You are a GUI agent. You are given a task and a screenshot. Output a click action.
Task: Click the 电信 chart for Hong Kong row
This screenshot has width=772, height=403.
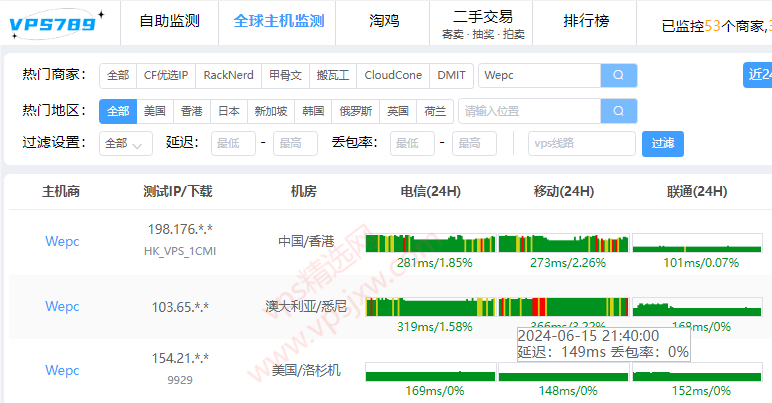coord(430,243)
